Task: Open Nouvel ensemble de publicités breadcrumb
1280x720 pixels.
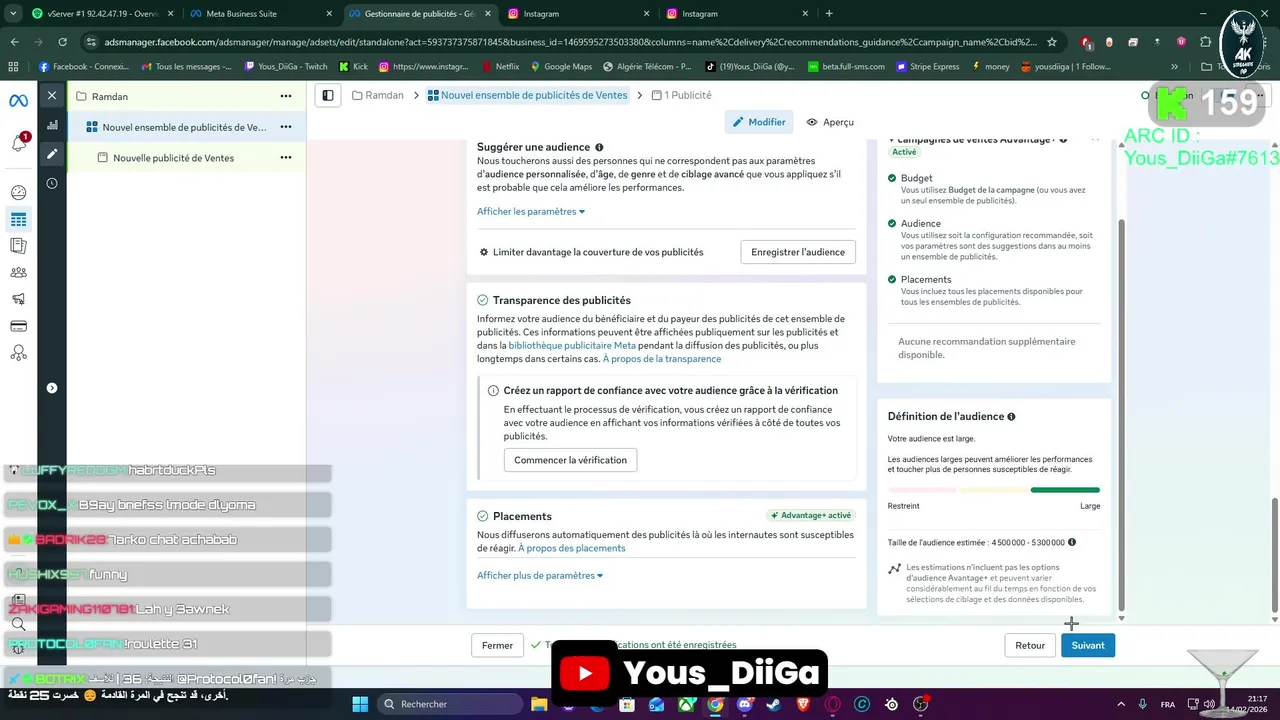Action: tap(527, 95)
